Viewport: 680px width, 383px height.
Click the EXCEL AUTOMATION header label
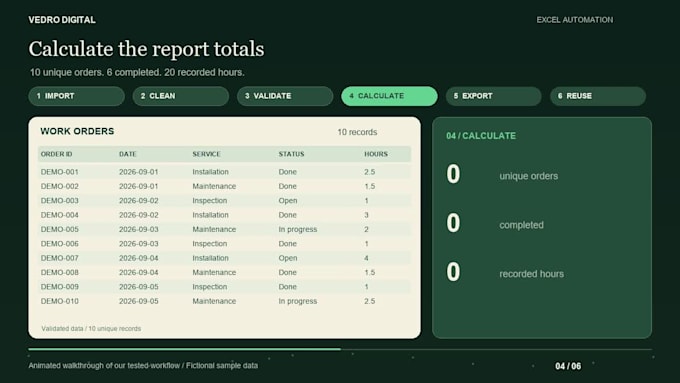[x=575, y=20]
